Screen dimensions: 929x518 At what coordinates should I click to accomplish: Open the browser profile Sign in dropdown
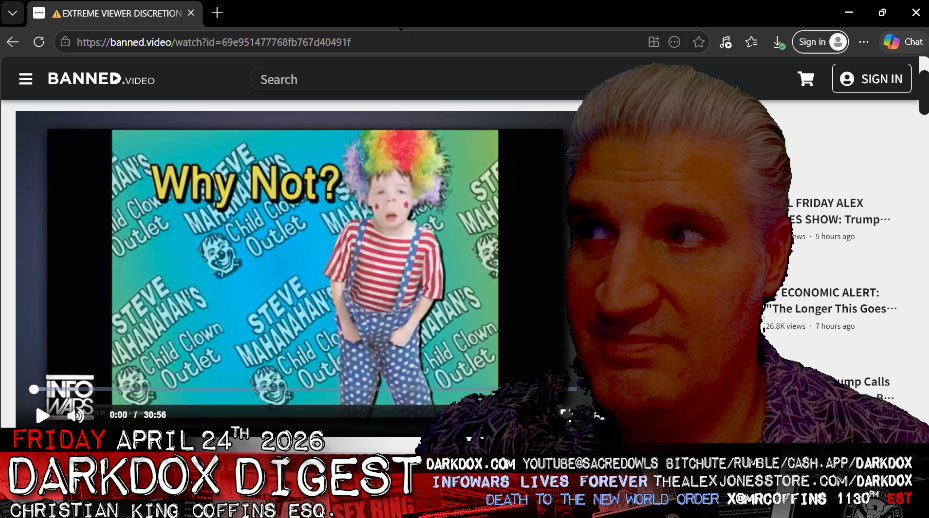click(x=820, y=42)
